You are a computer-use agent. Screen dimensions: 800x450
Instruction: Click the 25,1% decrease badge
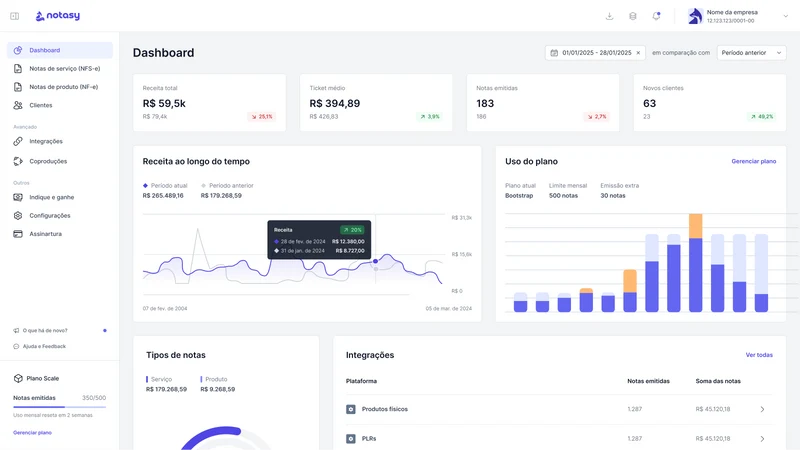pyautogui.click(x=262, y=117)
